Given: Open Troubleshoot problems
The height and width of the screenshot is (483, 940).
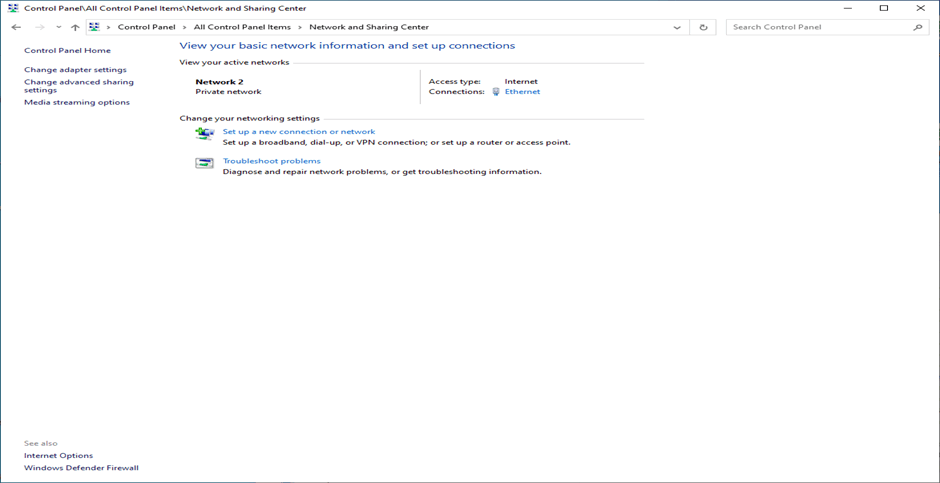Looking at the screenshot, I should pyautogui.click(x=272, y=161).
